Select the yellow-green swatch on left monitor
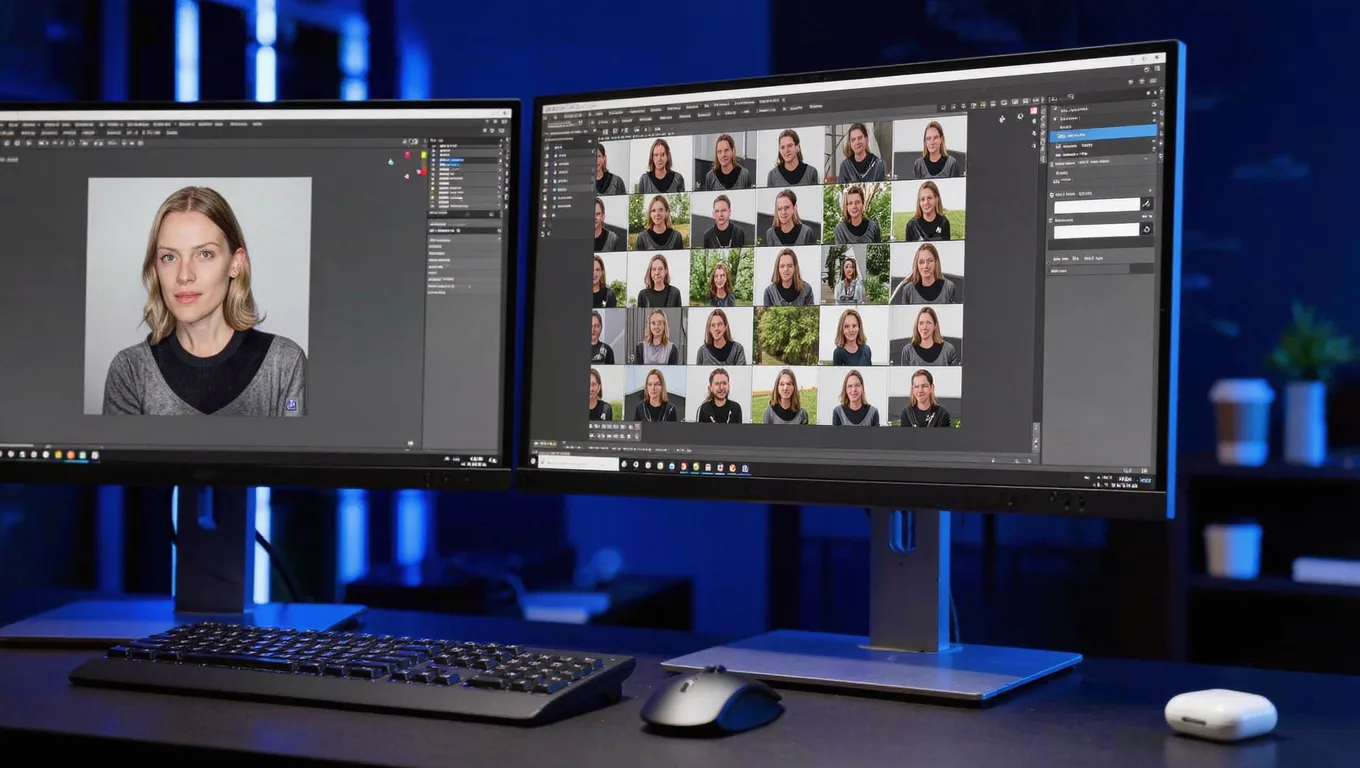The width and height of the screenshot is (1360, 768). pyautogui.click(x=424, y=154)
